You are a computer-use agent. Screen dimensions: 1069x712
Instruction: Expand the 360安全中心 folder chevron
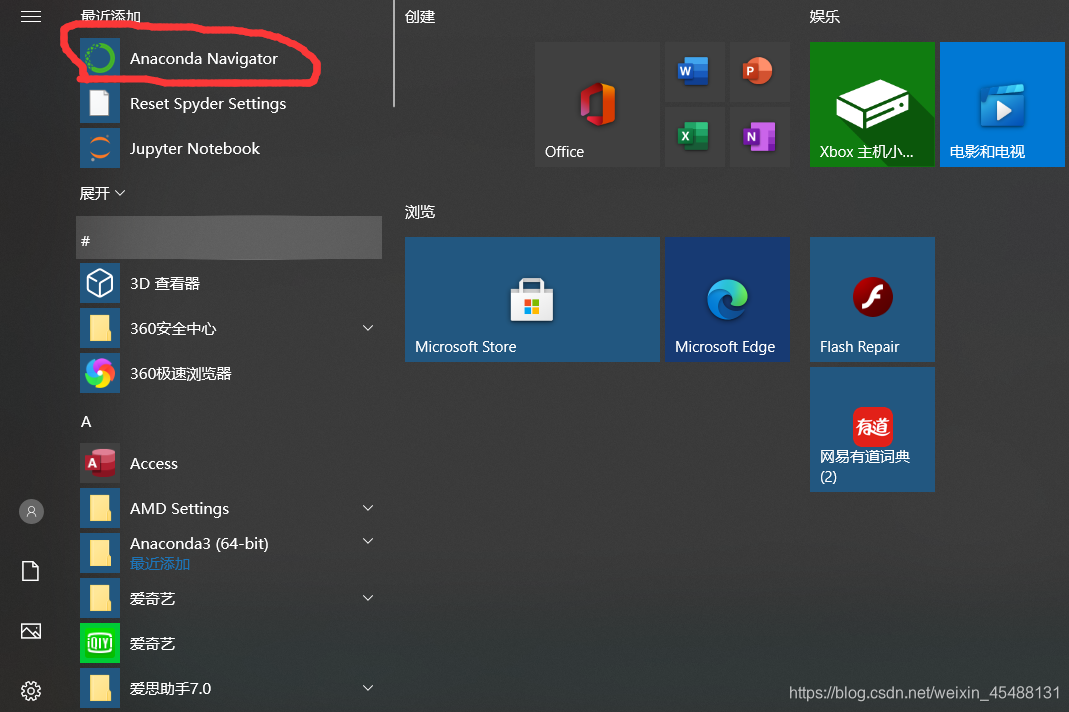[x=367, y=328]
